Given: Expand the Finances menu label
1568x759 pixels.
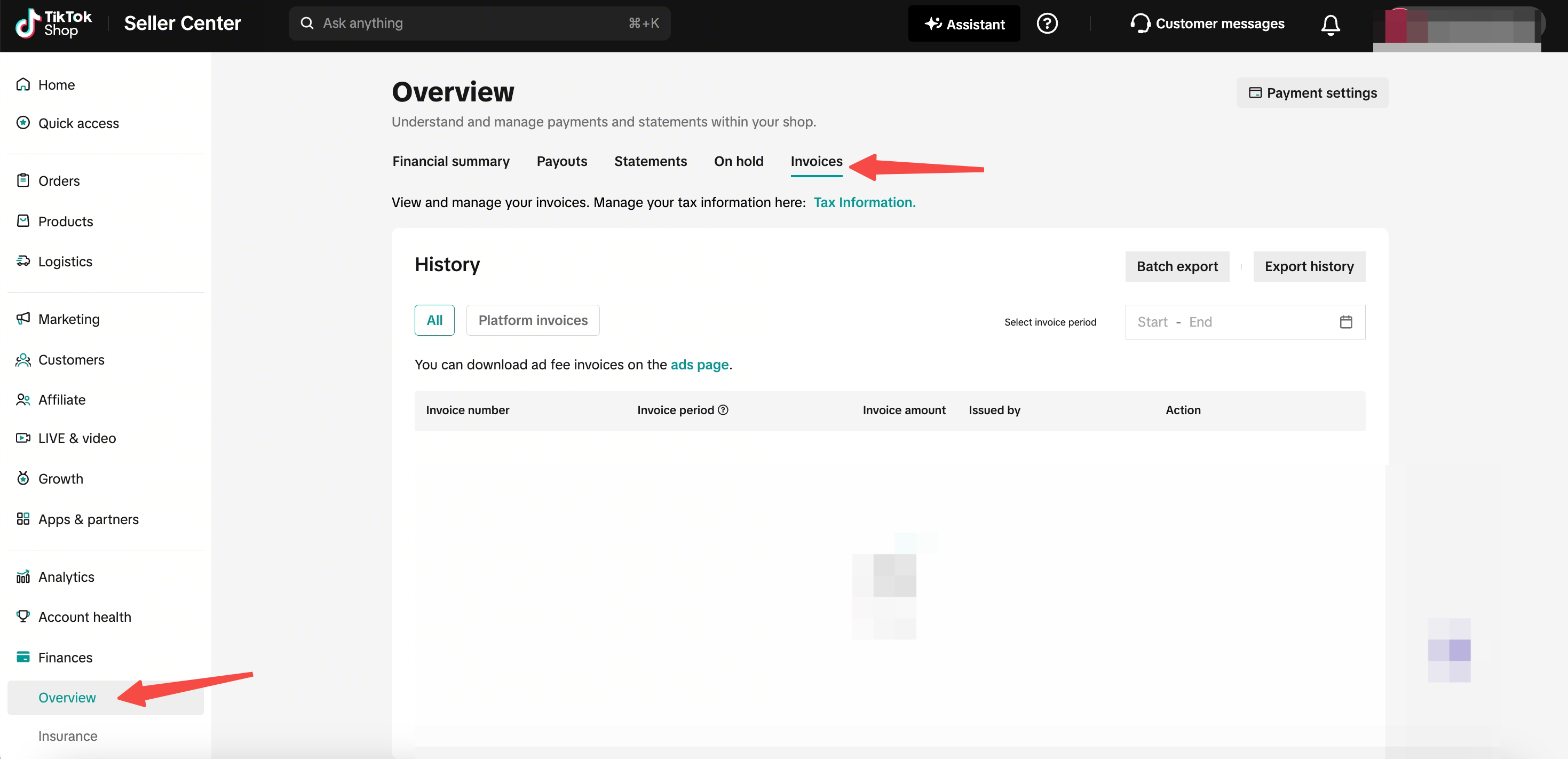Looking at the screenshot, I should coord(65,658).
